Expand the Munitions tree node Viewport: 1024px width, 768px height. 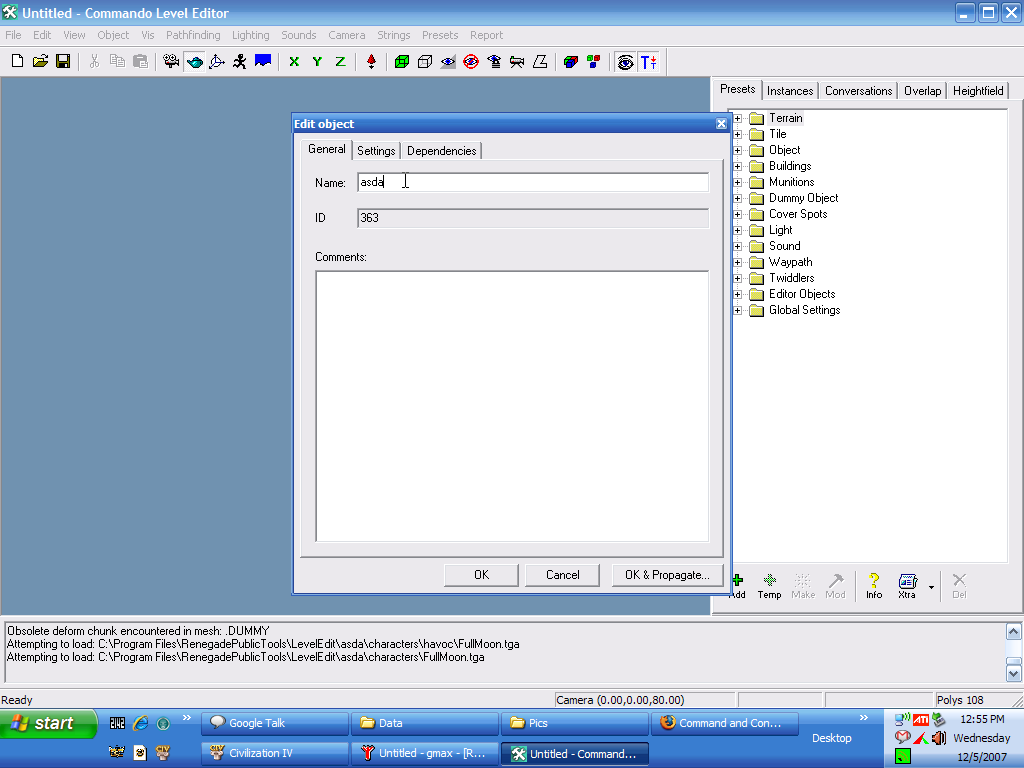(x=738, y=182)
